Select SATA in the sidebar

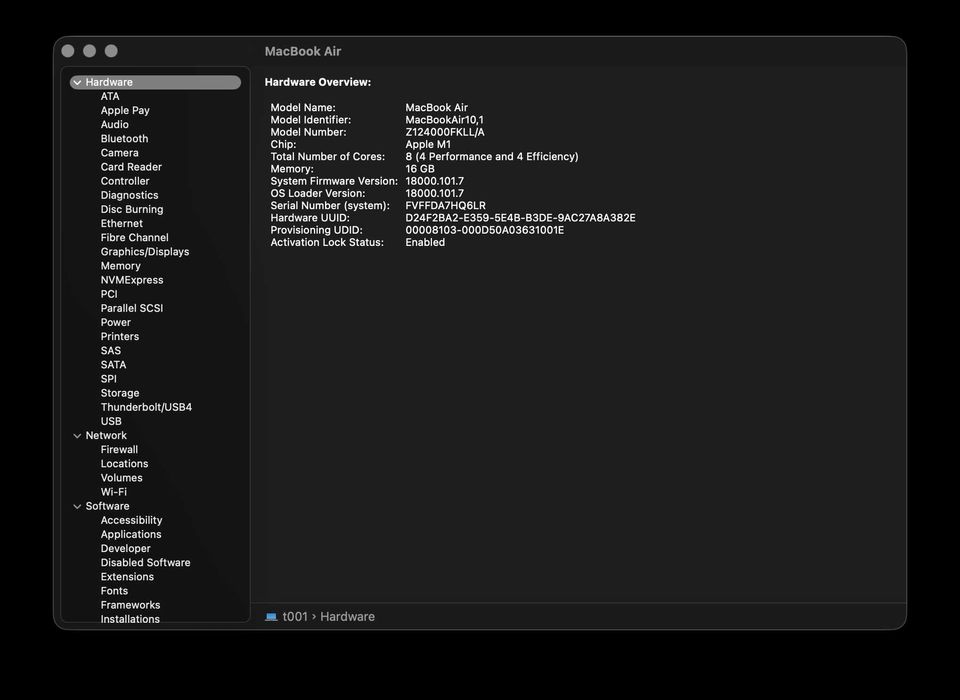[x=113, y=364]
